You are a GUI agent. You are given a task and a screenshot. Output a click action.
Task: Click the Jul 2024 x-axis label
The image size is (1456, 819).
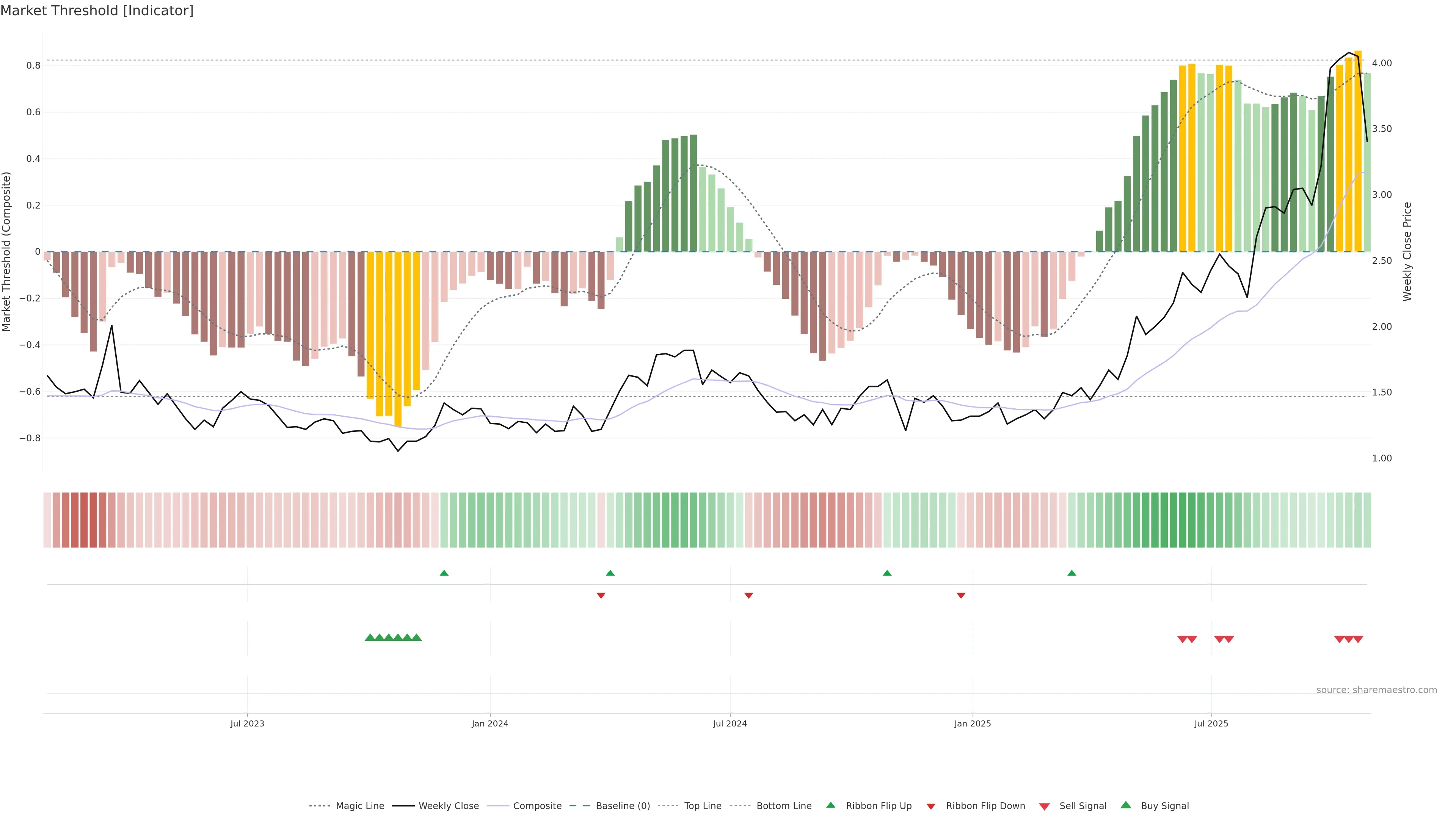pyautogui.click(x=730, y=723)
